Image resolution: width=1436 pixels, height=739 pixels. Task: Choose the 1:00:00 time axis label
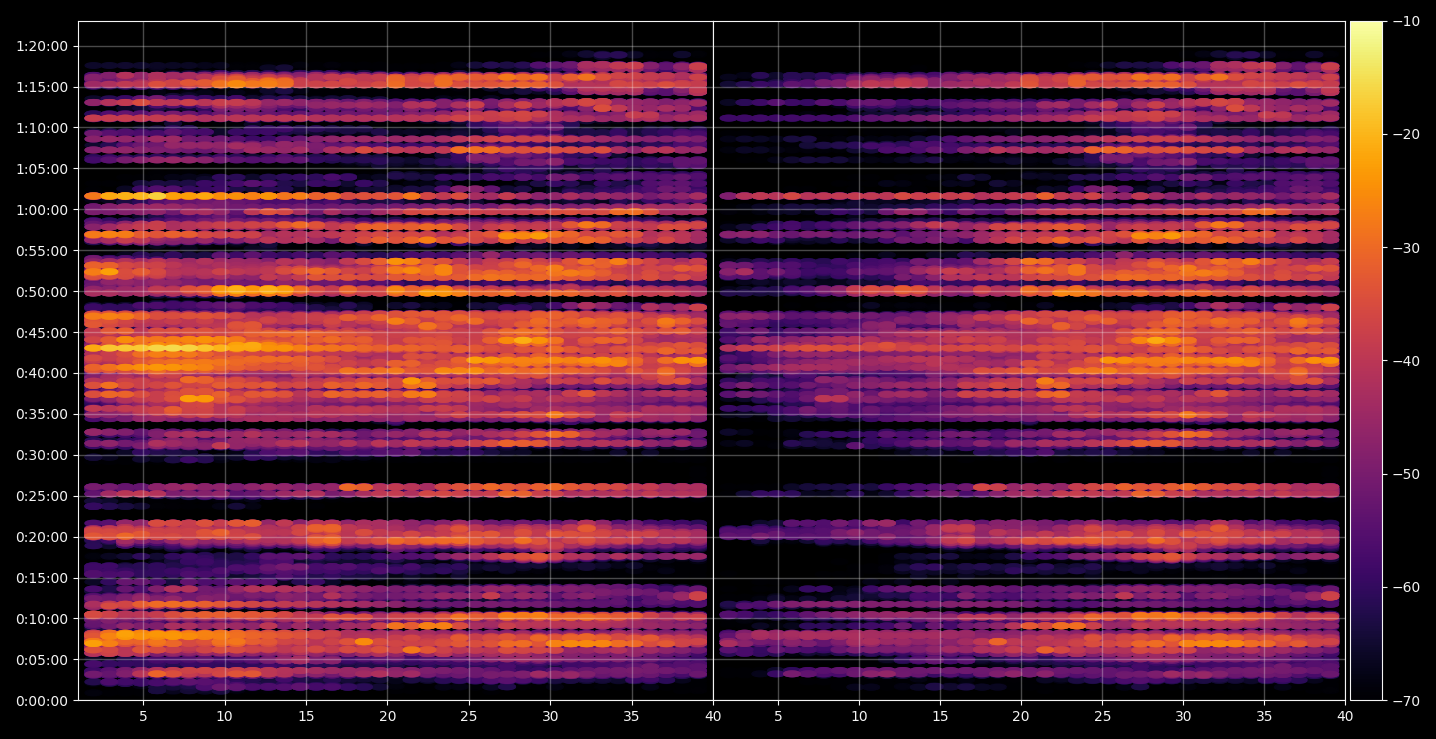pyautogui.click(x=42, y=210)
